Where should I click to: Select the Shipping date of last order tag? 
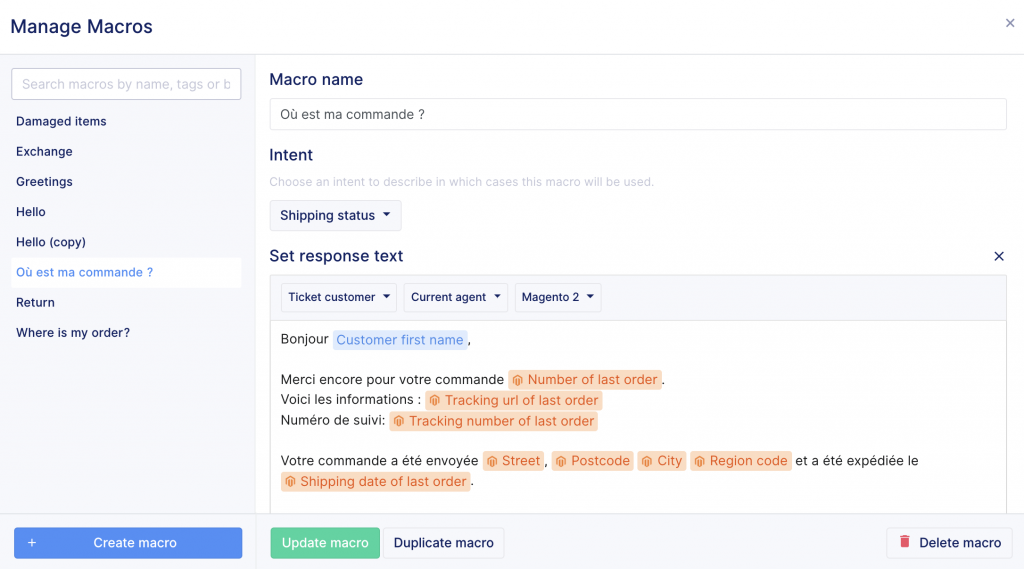pos(376,482)
